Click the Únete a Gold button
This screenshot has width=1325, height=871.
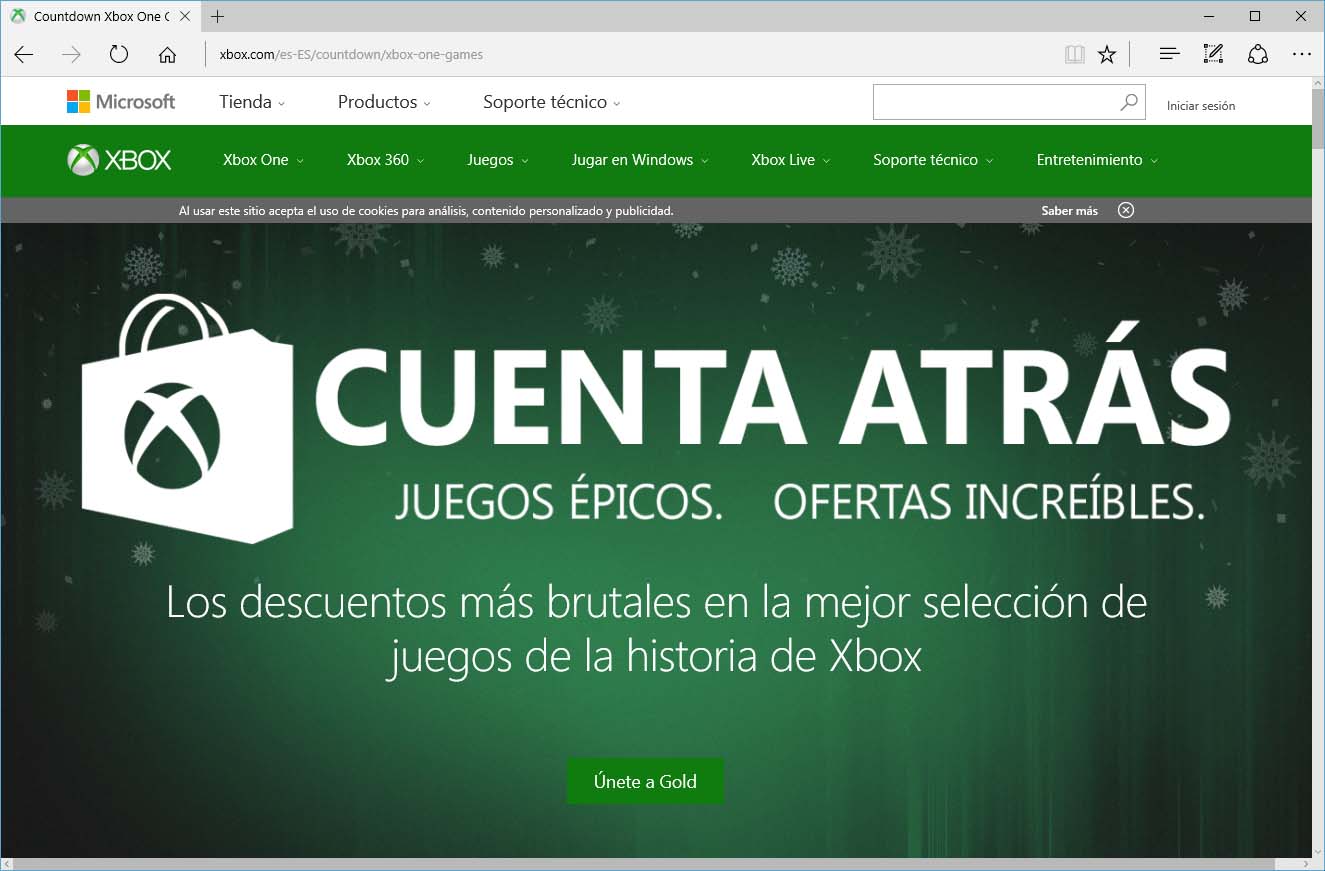[x=645, y=781]
